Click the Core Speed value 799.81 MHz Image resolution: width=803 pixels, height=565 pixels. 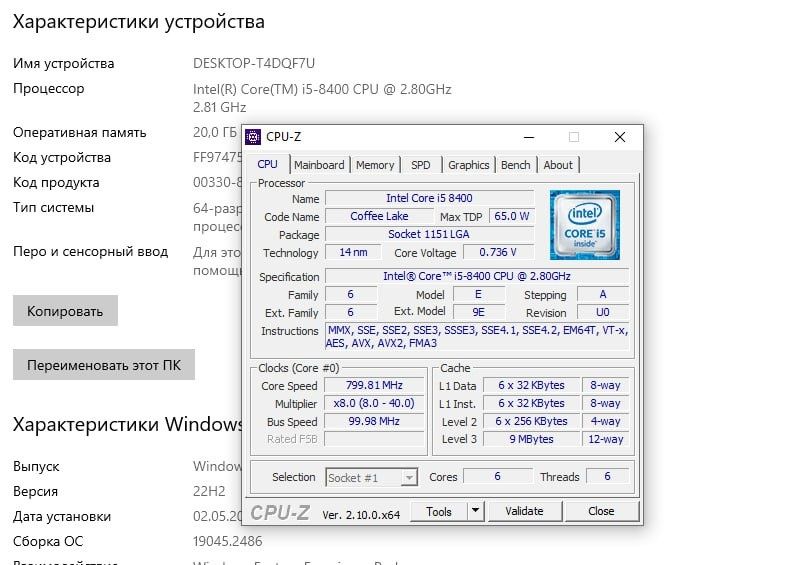pos(374,385)
